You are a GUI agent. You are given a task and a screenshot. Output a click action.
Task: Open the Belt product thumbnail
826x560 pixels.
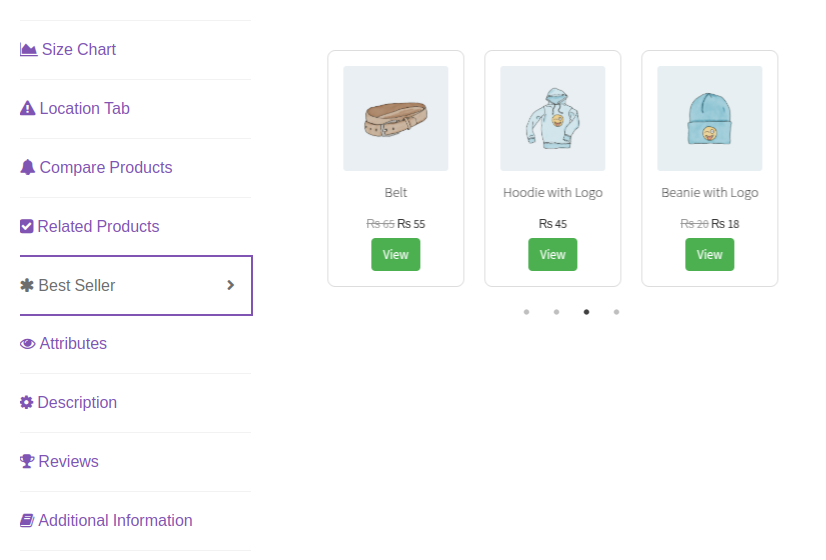click(396, 119)
